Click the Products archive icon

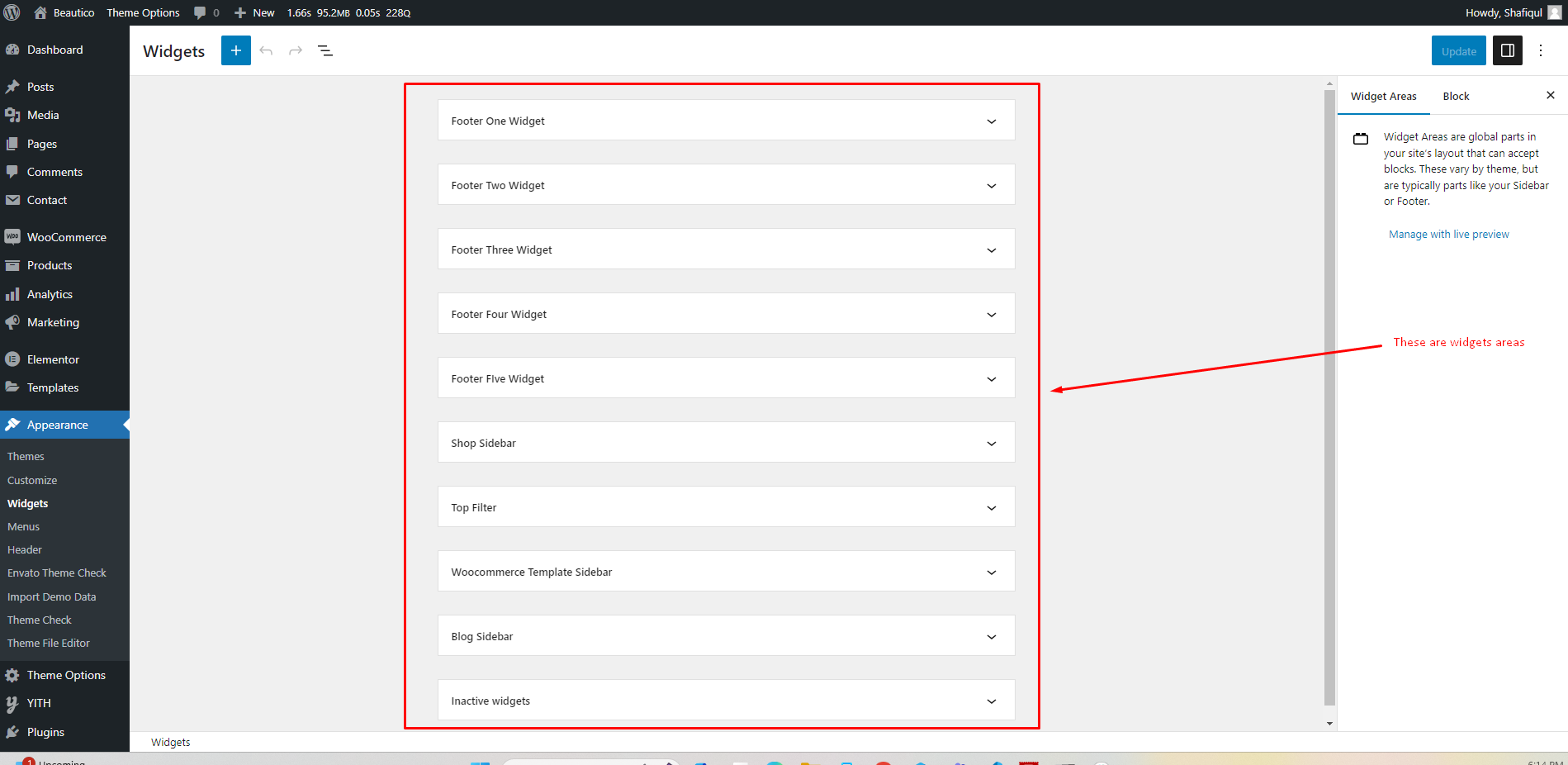(x=12, y=265)
